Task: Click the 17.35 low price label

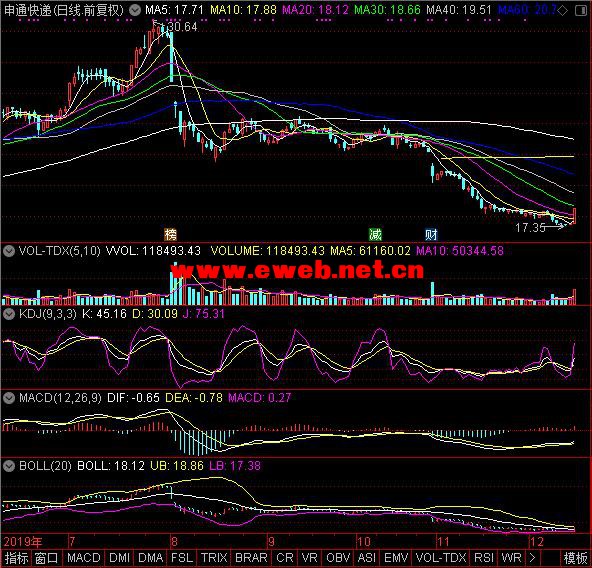Action: click(530, 228)
